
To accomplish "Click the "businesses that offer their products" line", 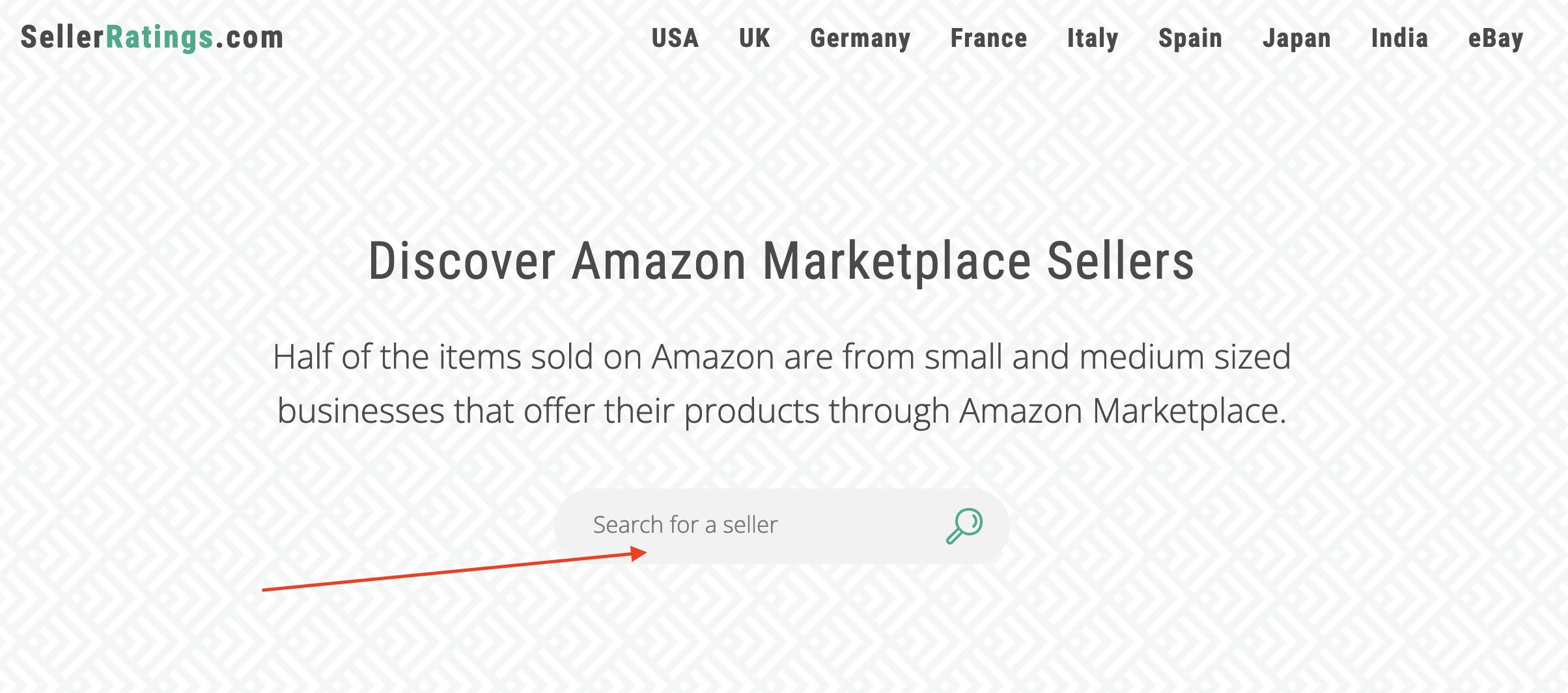I will click(781, 411).
